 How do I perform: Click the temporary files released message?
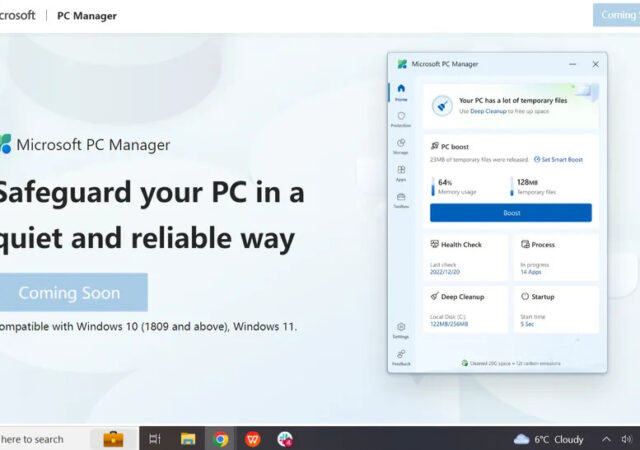pyautogui.click(x=479, y=160)
